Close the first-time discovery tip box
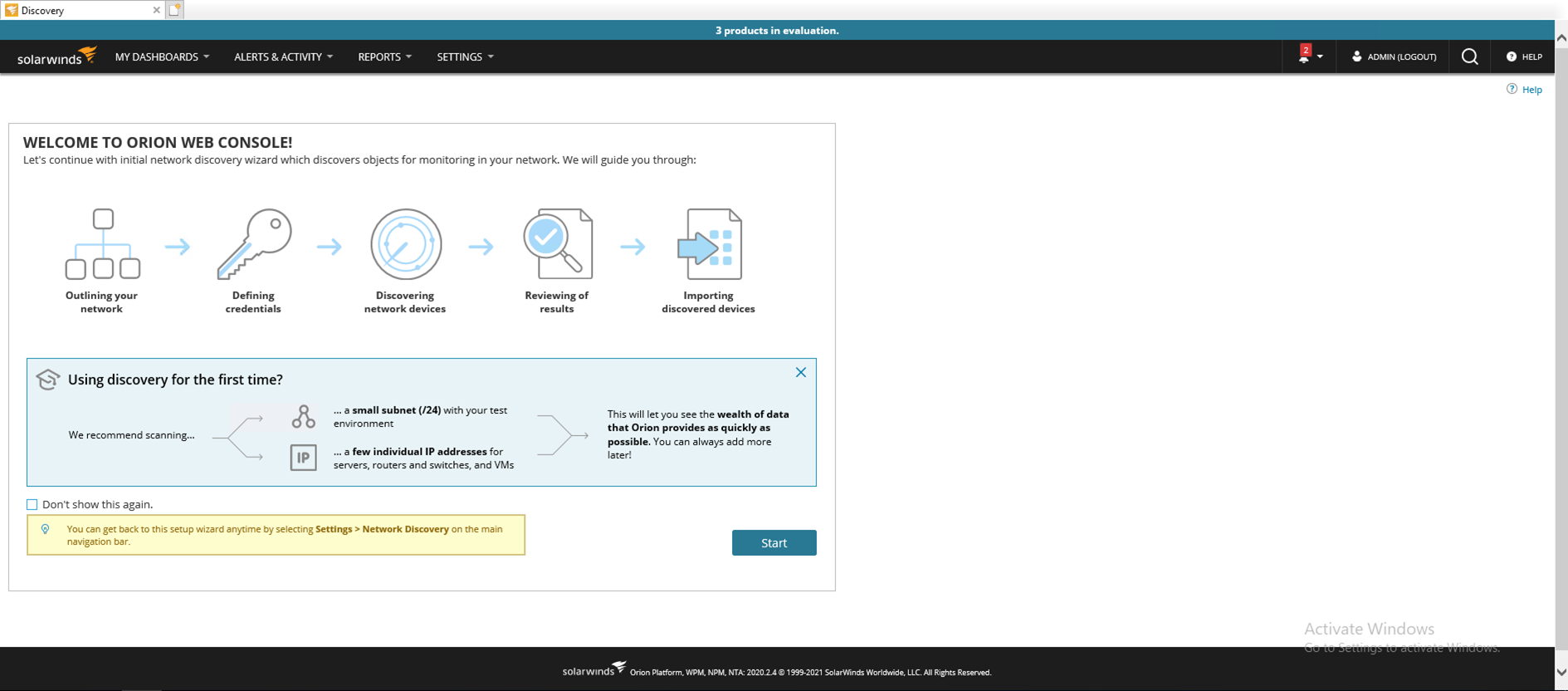1568x691 pixels. 800,372
